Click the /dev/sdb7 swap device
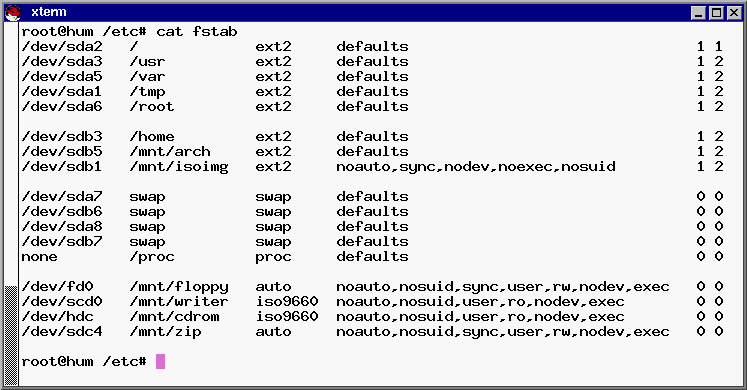 point(62,241)
